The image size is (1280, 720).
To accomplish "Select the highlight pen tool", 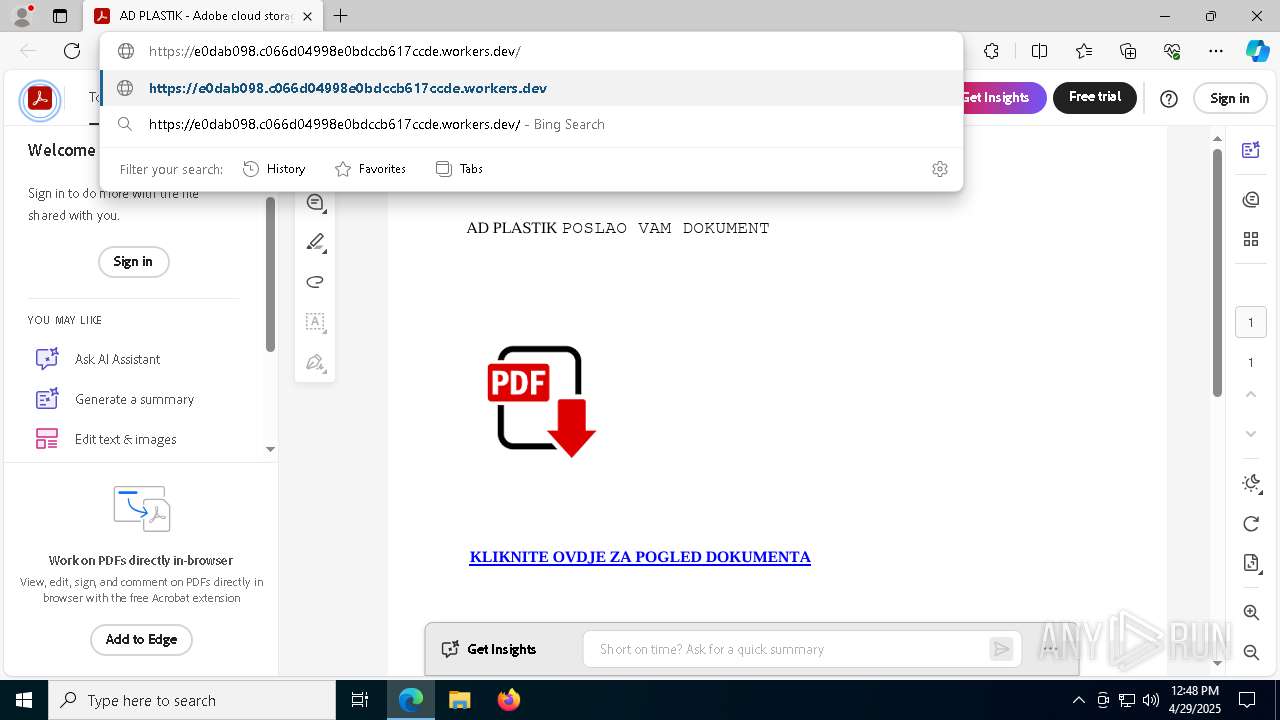I will pos(315,242).
